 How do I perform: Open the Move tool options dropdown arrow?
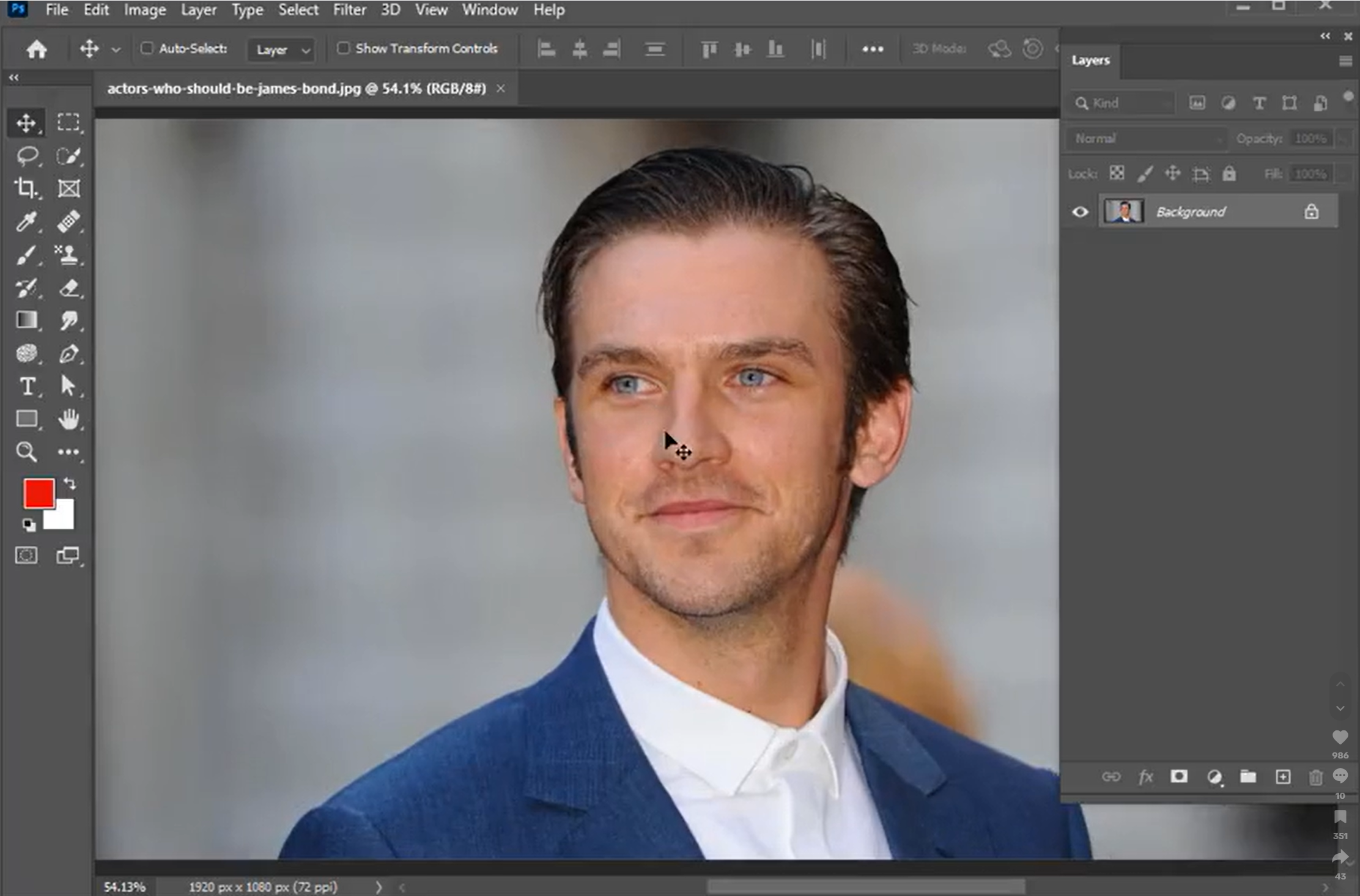click(x=116, y=50)
